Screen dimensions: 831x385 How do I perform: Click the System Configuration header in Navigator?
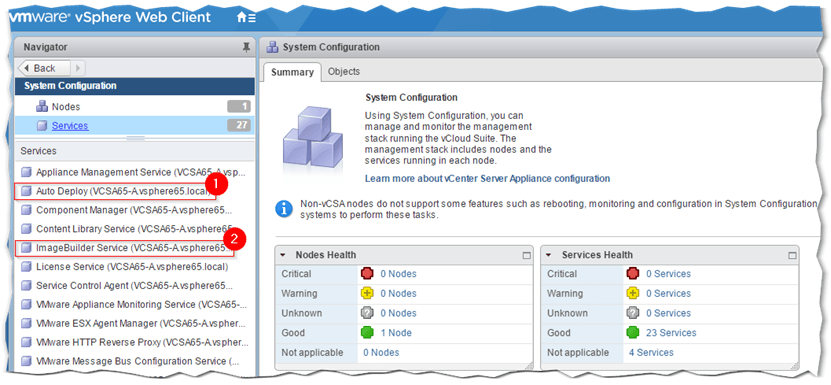click(135, 86)
